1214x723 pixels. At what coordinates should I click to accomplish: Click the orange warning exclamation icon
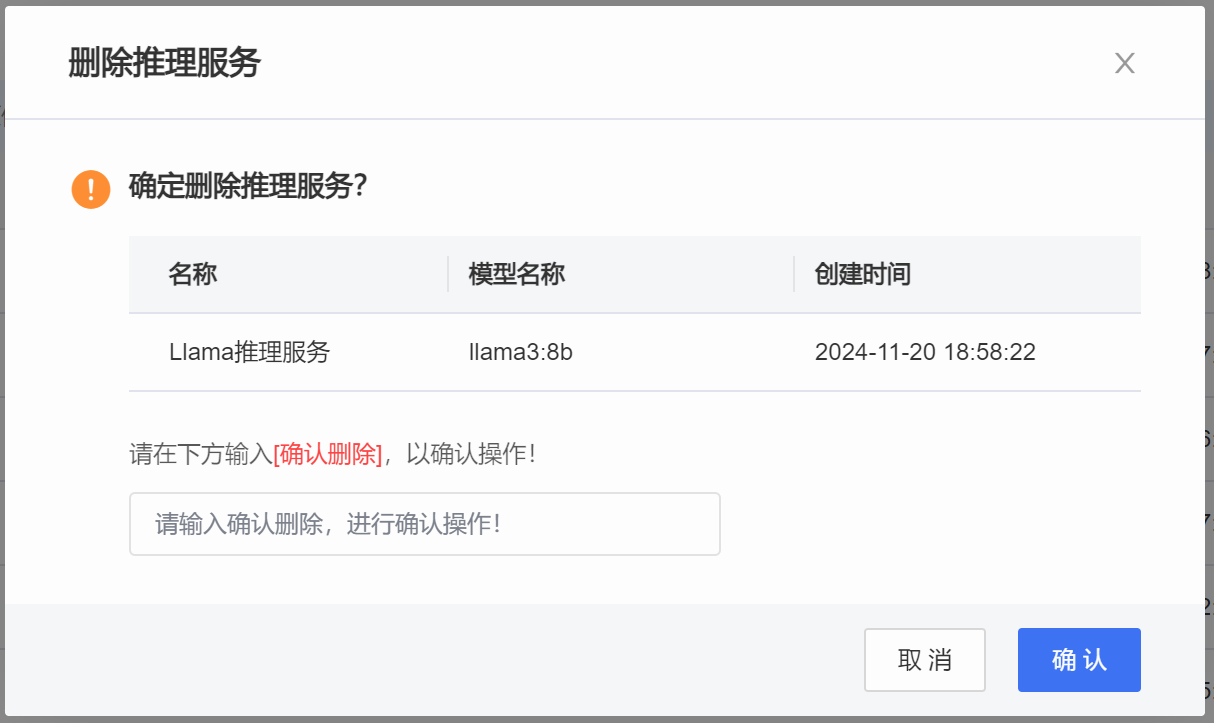(91, 189)
